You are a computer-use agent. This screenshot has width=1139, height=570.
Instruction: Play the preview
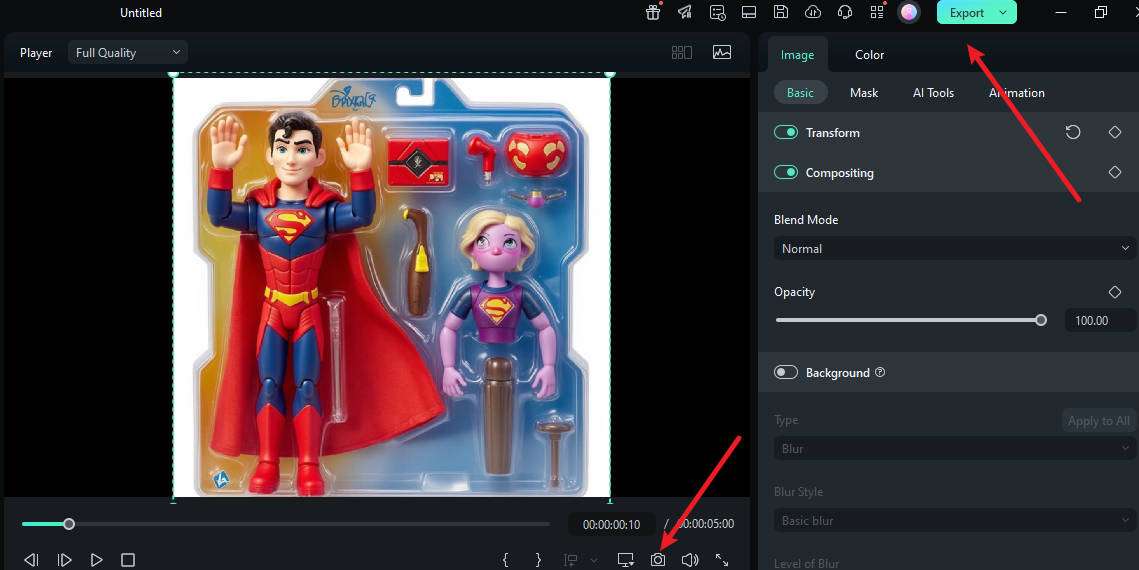(x=96, y=560)
